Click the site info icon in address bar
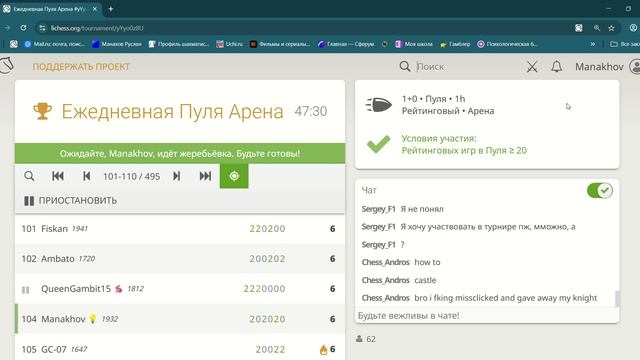The height and width of the screenshot is (360, 640). 42,28
